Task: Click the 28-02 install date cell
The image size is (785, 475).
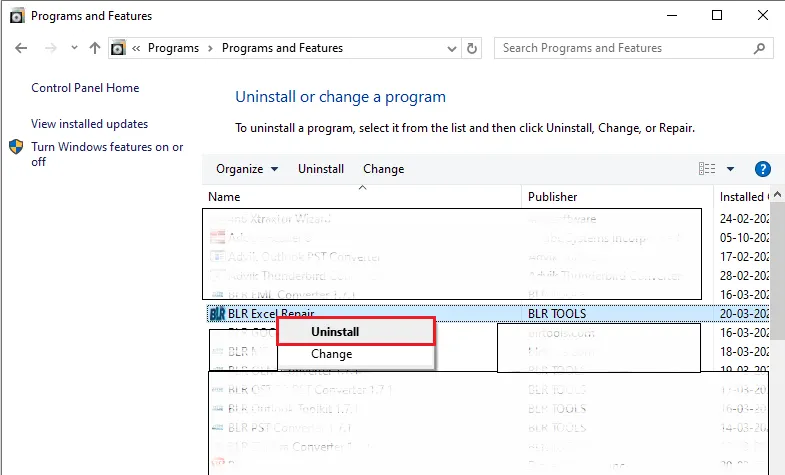Action: click(744, 276)
